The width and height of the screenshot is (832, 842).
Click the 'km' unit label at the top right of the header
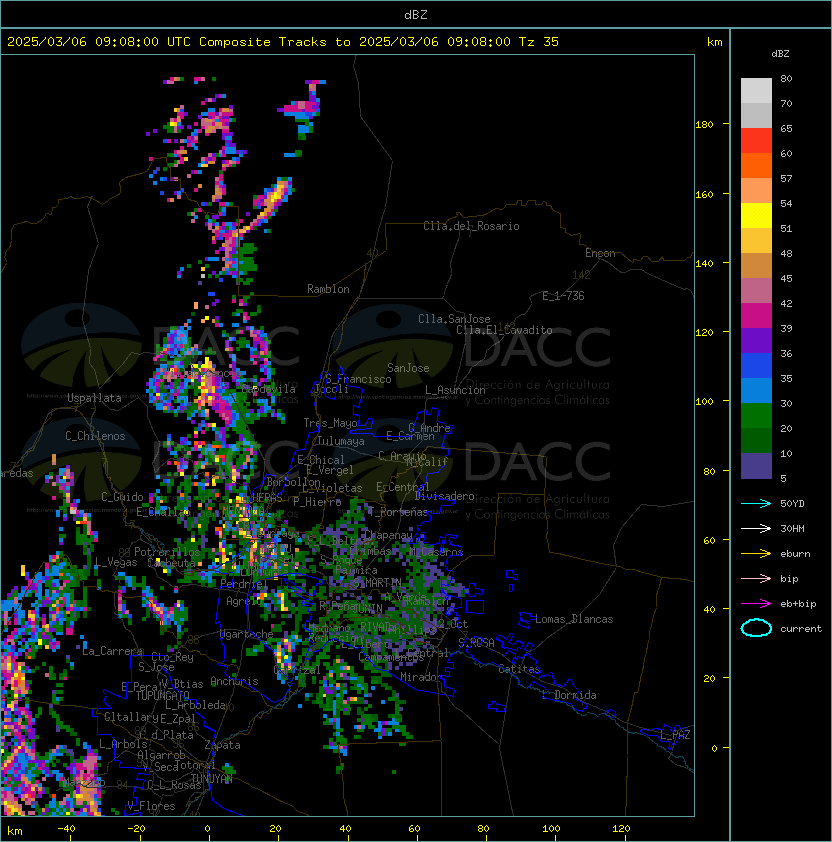(714, 42)
